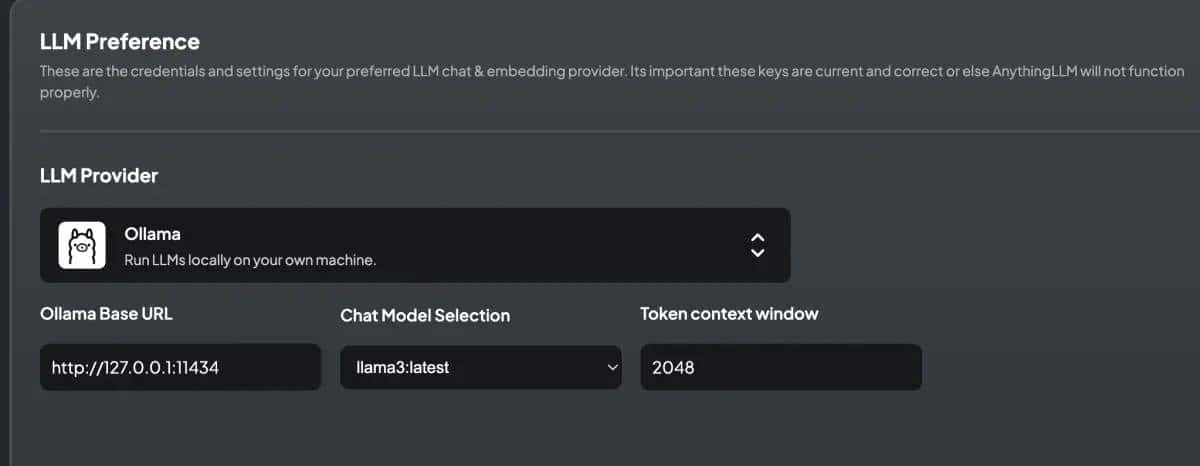Click the "Chat Model Selection" label
The image size is (1200, 466).
click(425, 315)
